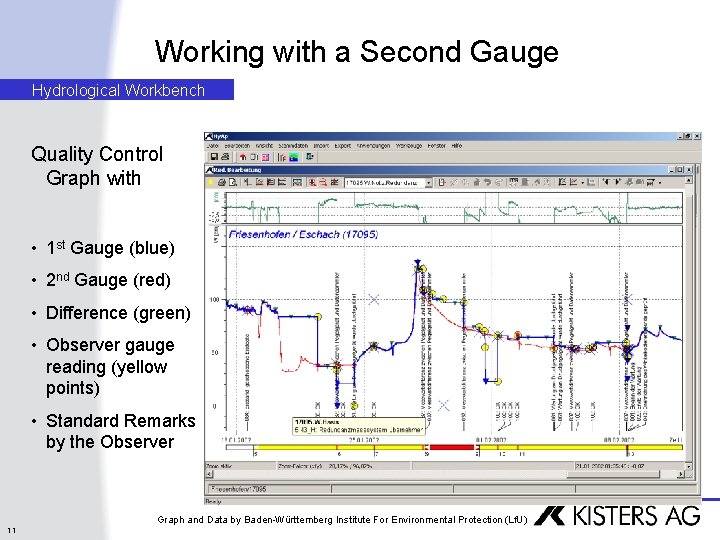Click the Ready status bar text

tap(214, 501)
